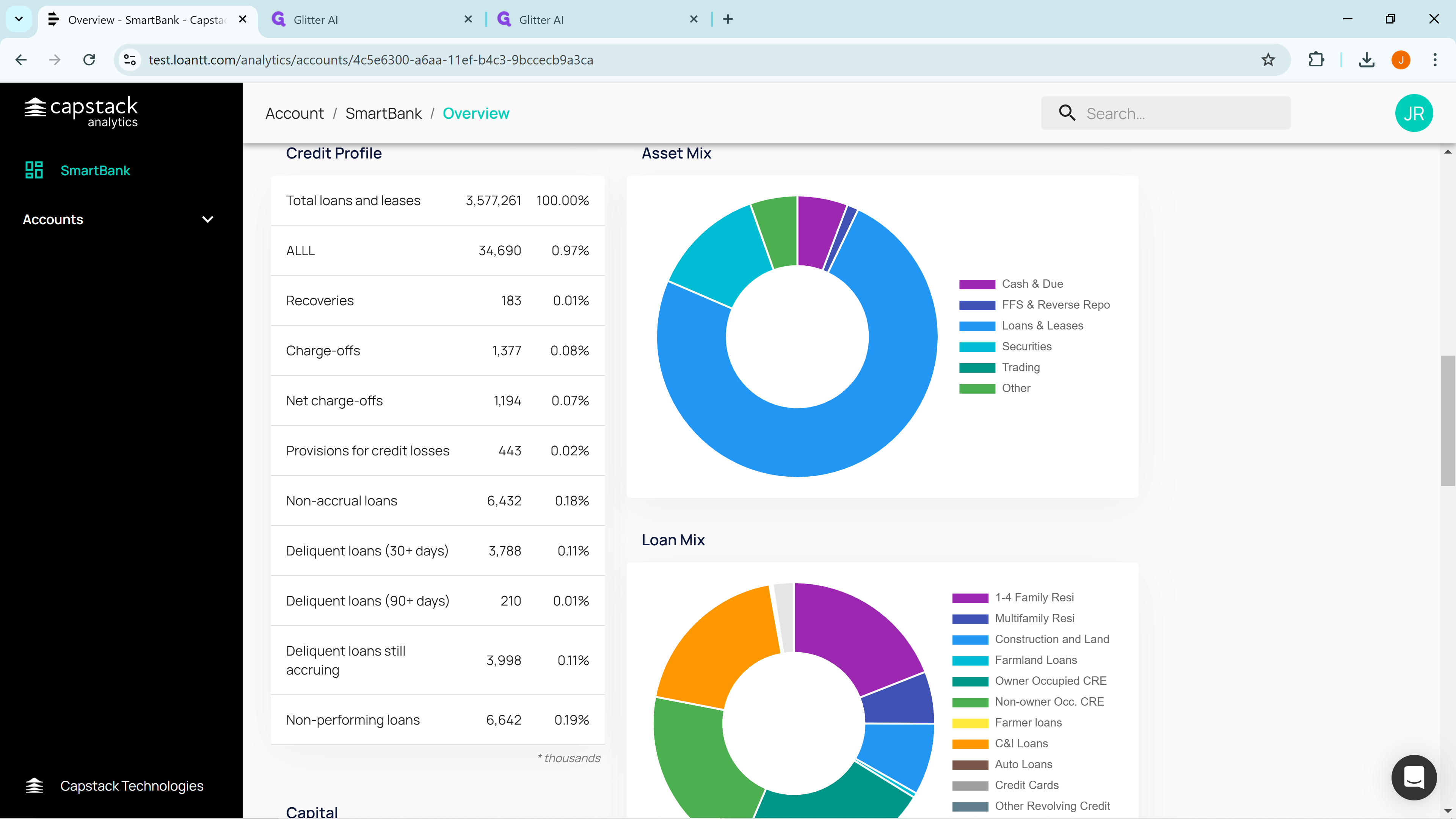This screenshot has height=819, width=1456.
Task: Toggle FFS & Reverse Repo legend swatch
Action: tap(977, 305)
